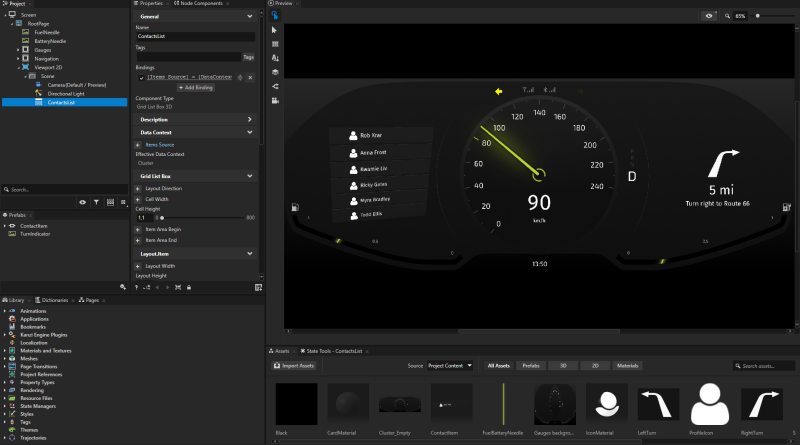This screenshot has width=800, height=445.
Task: Click the Tags button in Properties
Action: click(248, 57)
